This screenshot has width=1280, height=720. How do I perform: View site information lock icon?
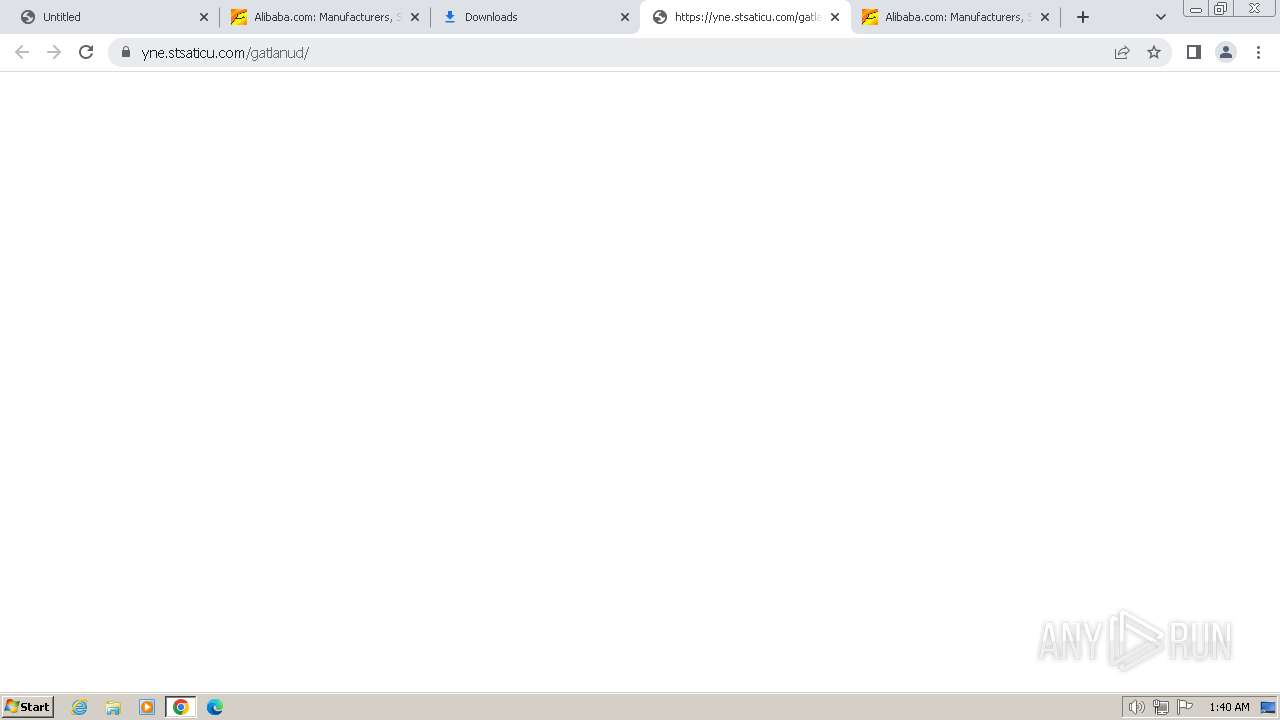(126, 52)
